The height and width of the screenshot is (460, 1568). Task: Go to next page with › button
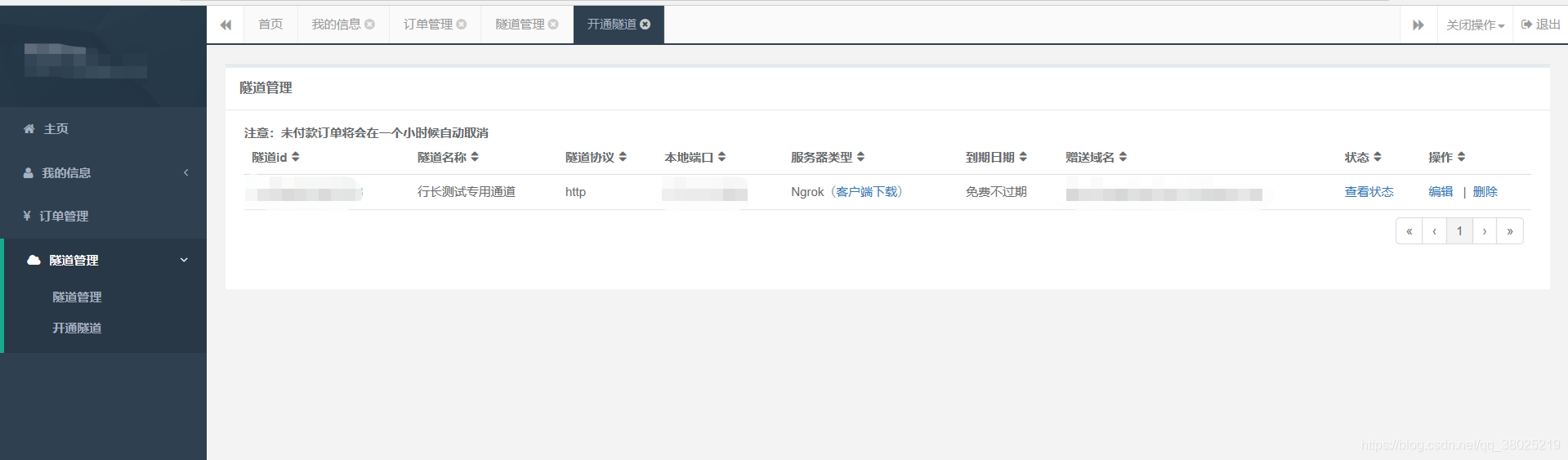(x=1485, y=231)
